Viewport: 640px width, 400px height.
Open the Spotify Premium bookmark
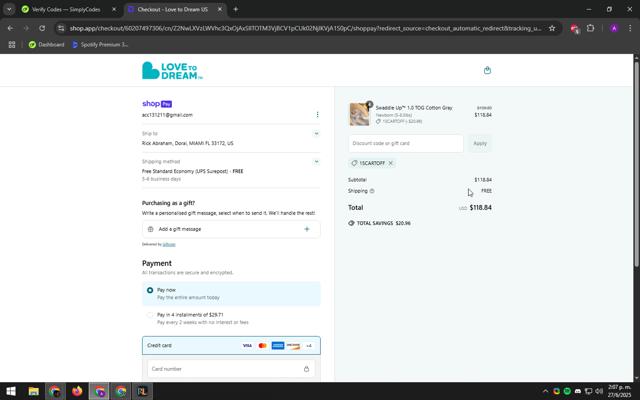(x=100, y=44)
